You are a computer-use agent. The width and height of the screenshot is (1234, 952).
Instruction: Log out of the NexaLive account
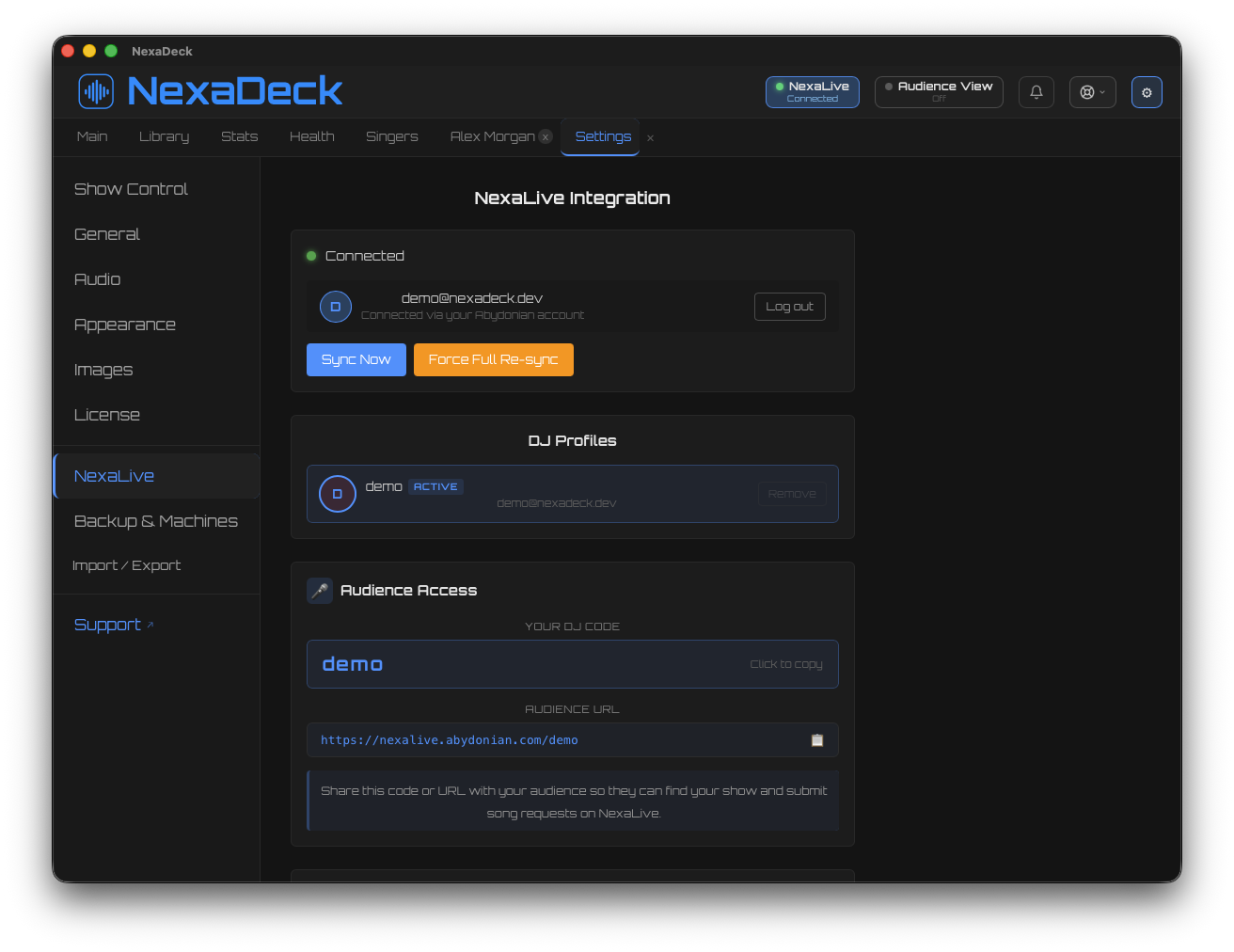tap(789, 307)
